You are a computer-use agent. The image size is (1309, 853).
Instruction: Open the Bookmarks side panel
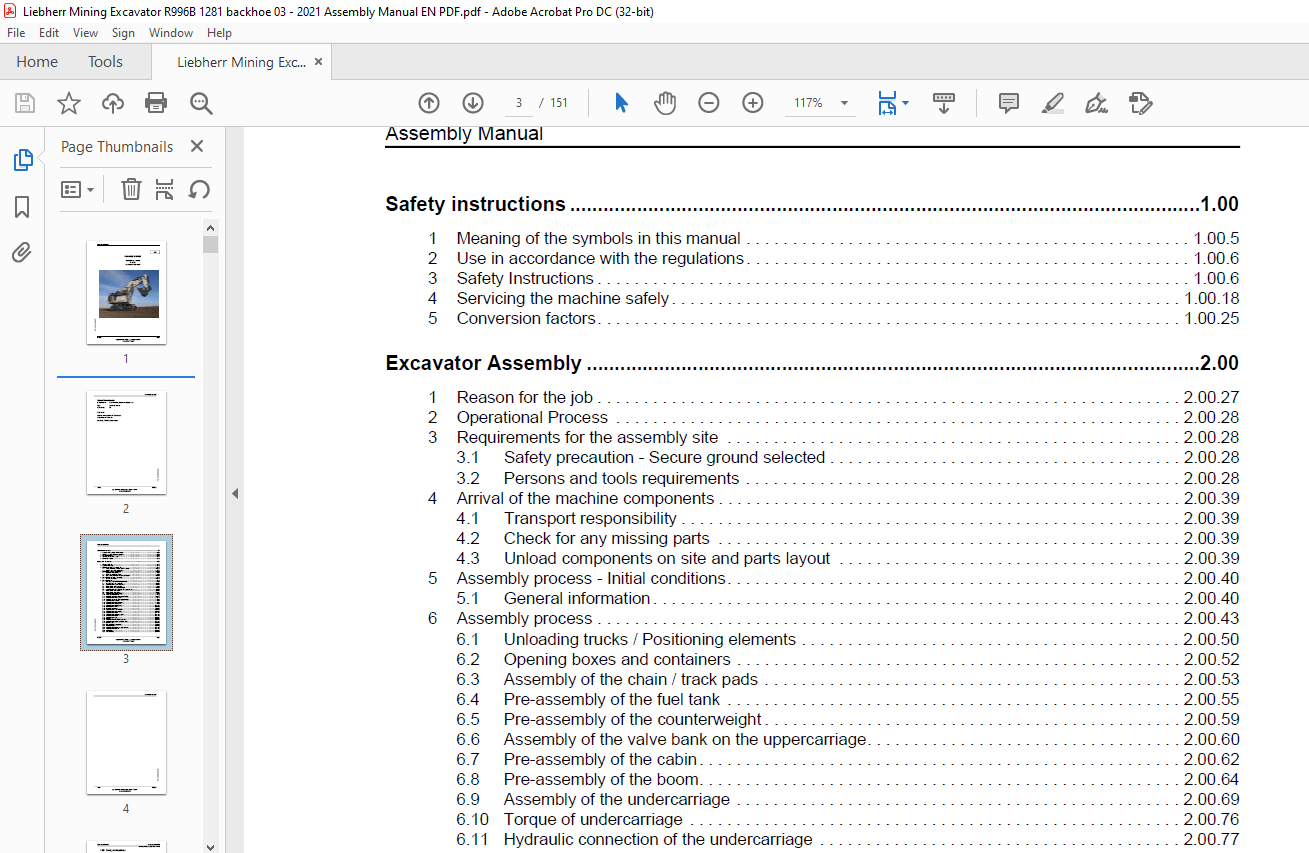click(x=22, y=207)
